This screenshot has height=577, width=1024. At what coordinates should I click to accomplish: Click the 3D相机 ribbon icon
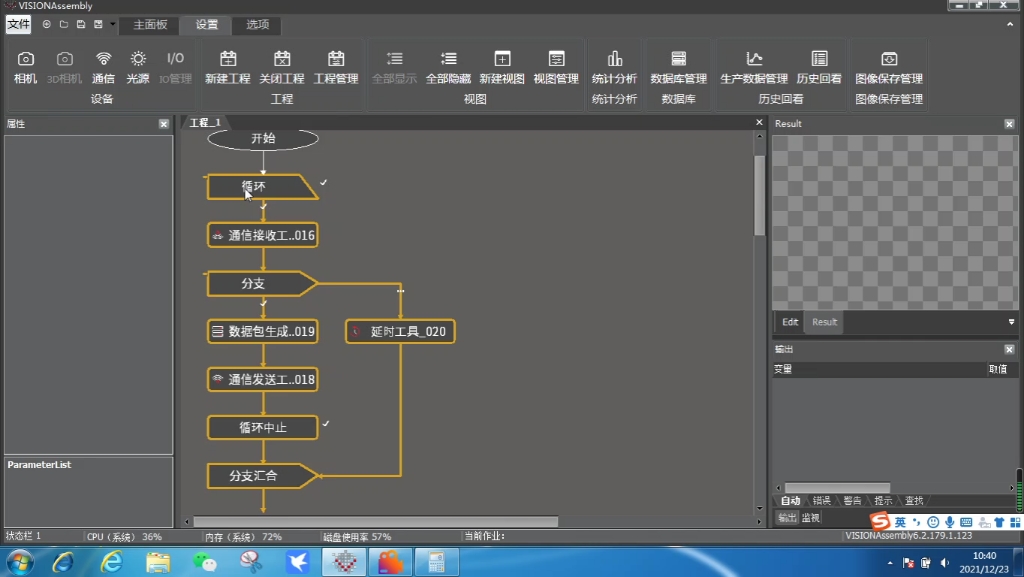click(x=64, y=67)
